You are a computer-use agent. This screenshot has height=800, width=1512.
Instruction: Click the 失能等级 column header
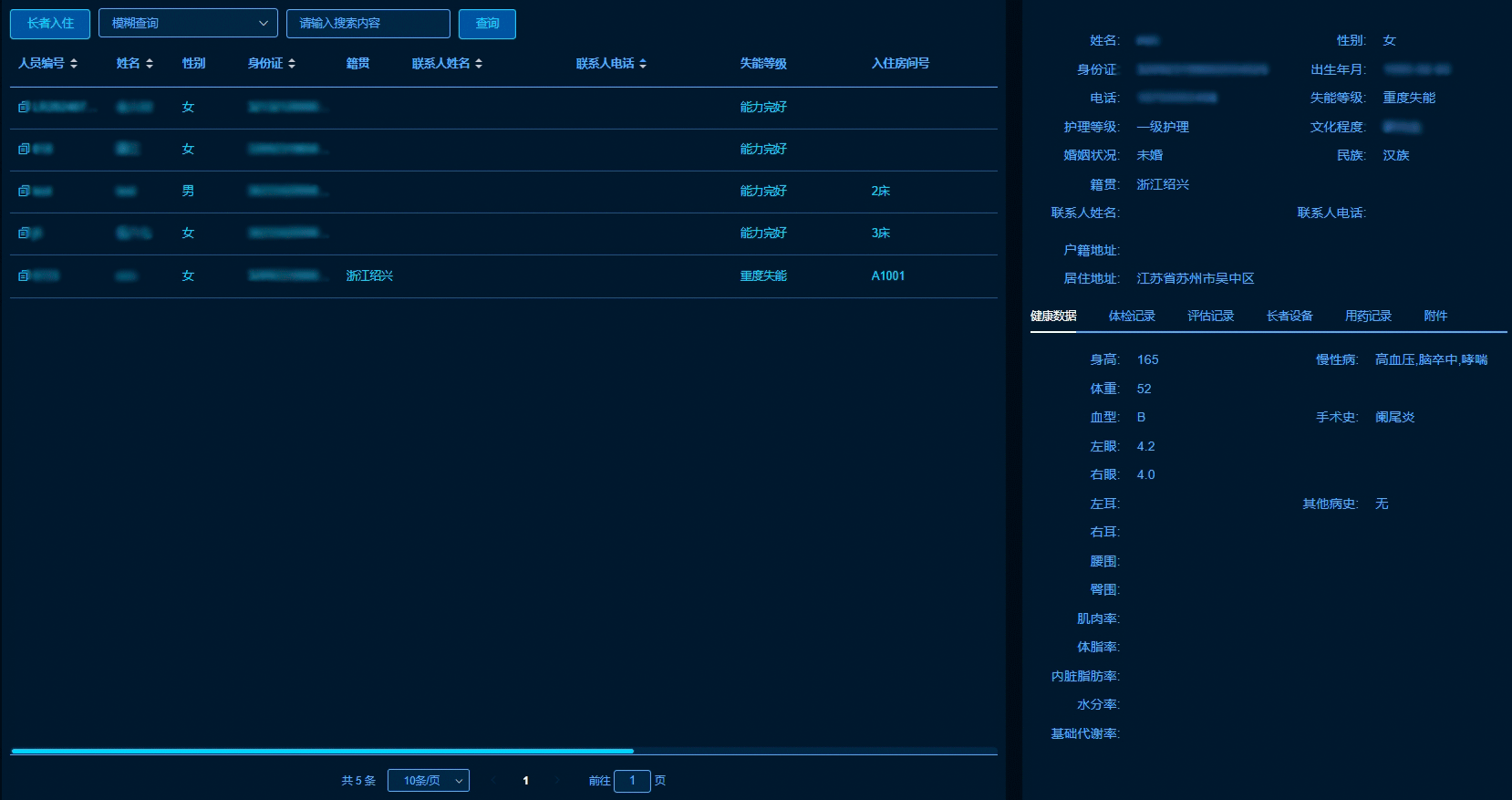763,64
